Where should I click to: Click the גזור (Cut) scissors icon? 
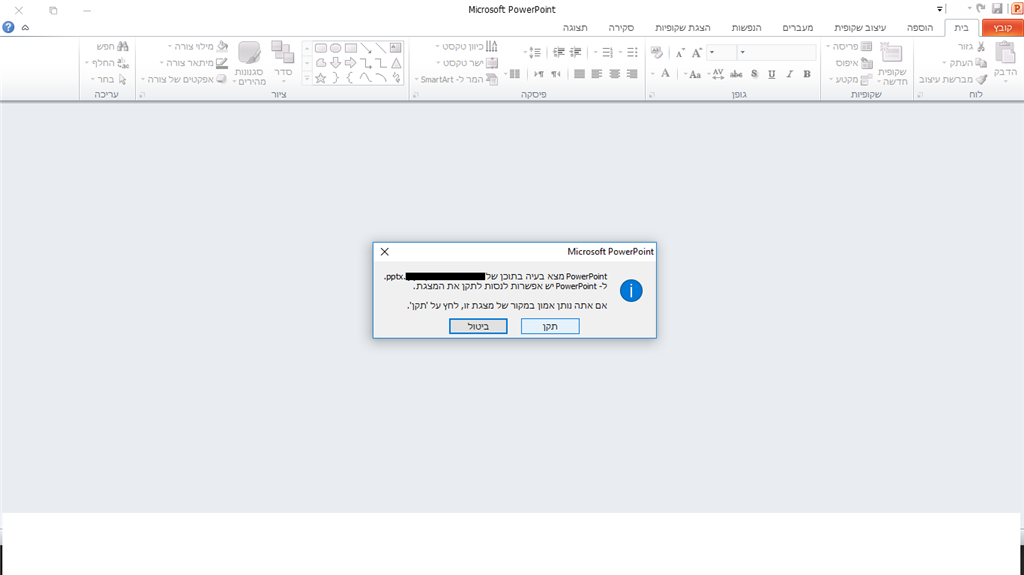coord(981,46)
